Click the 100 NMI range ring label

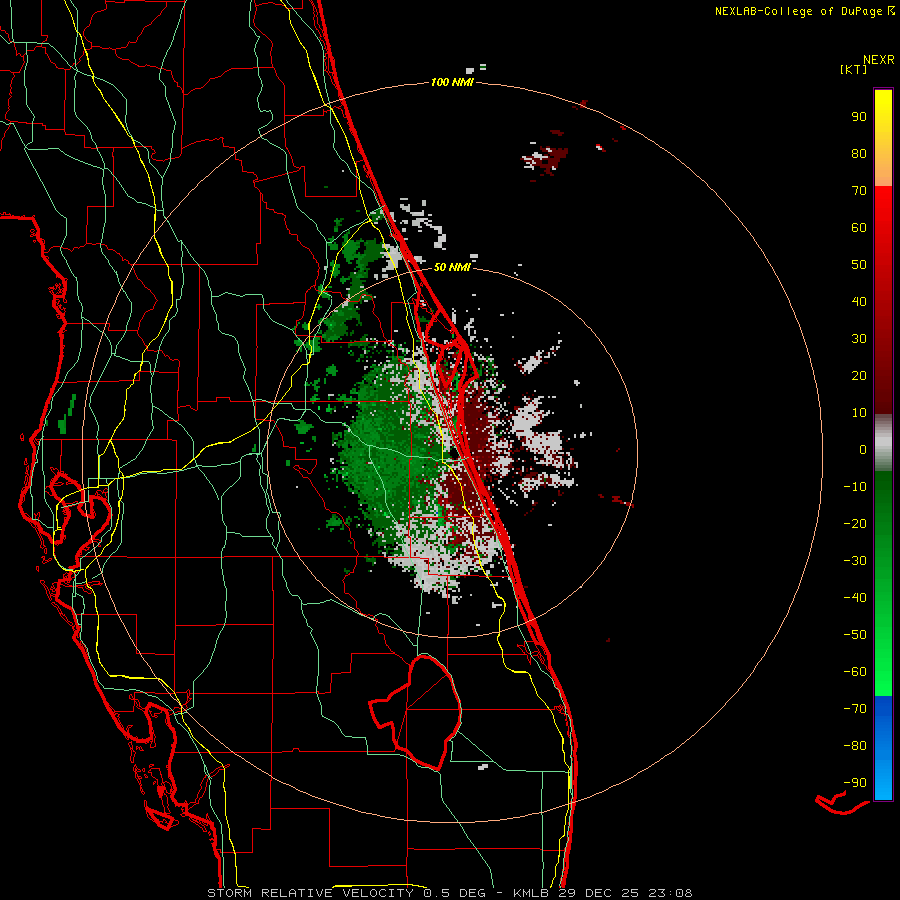(x=452, y=83)
